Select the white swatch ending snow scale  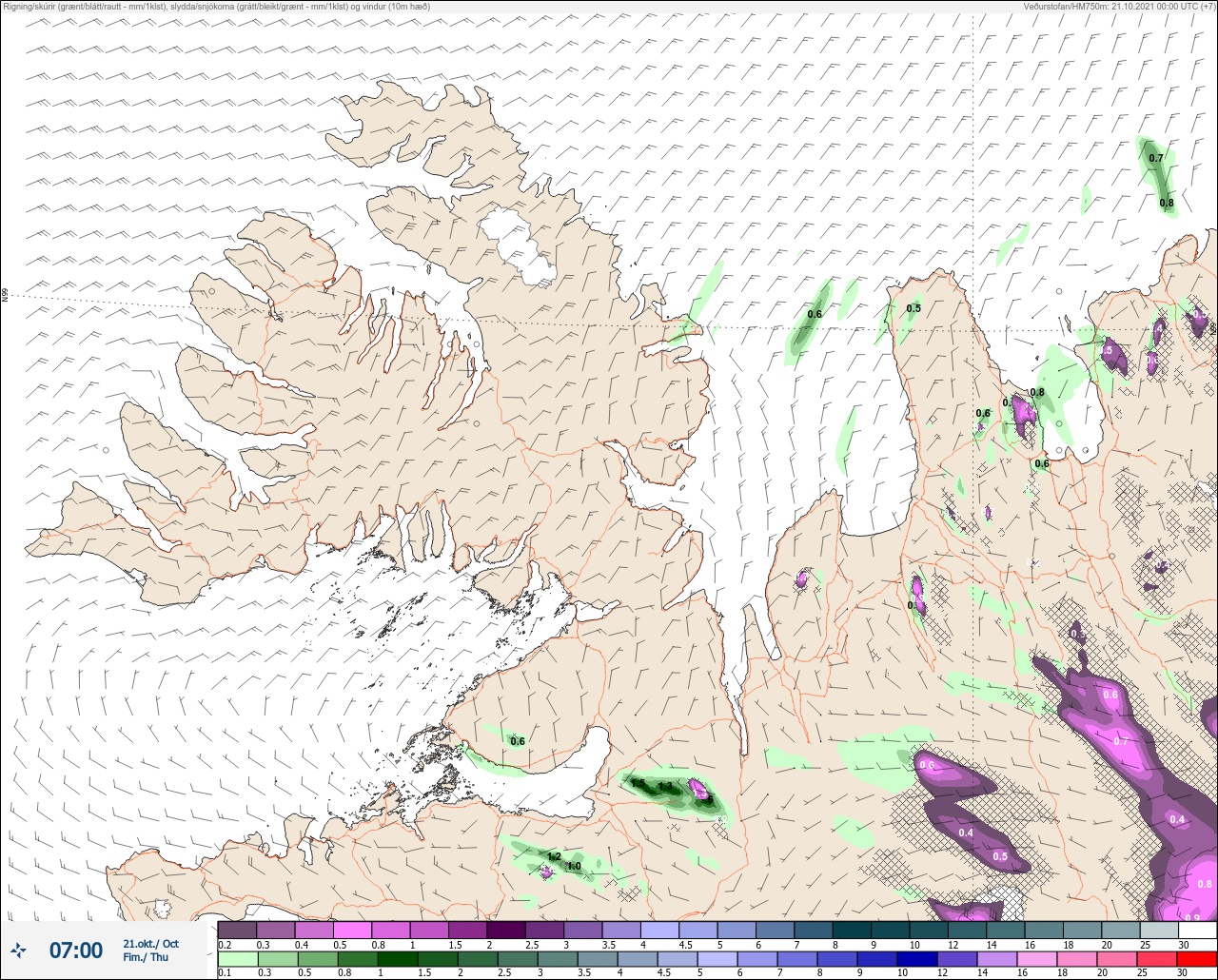coord(1196,930)
